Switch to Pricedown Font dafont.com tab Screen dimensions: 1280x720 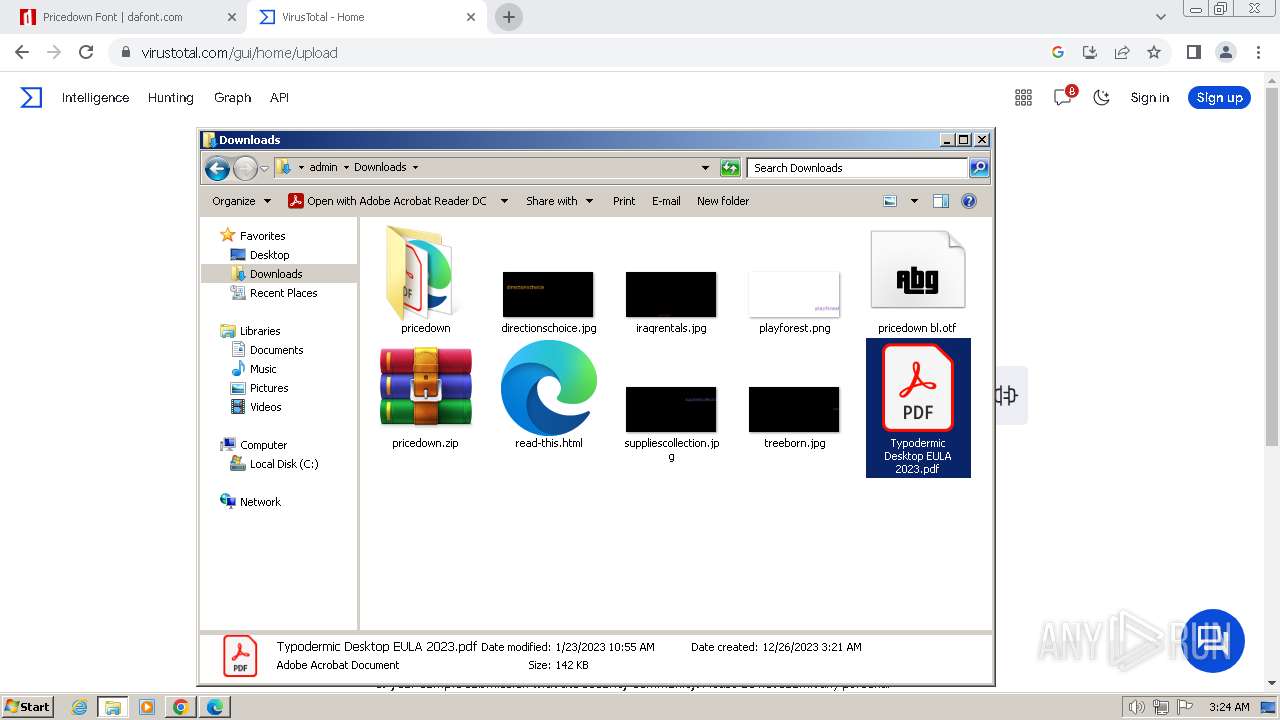pyautogui.click(x=125, y=17)
